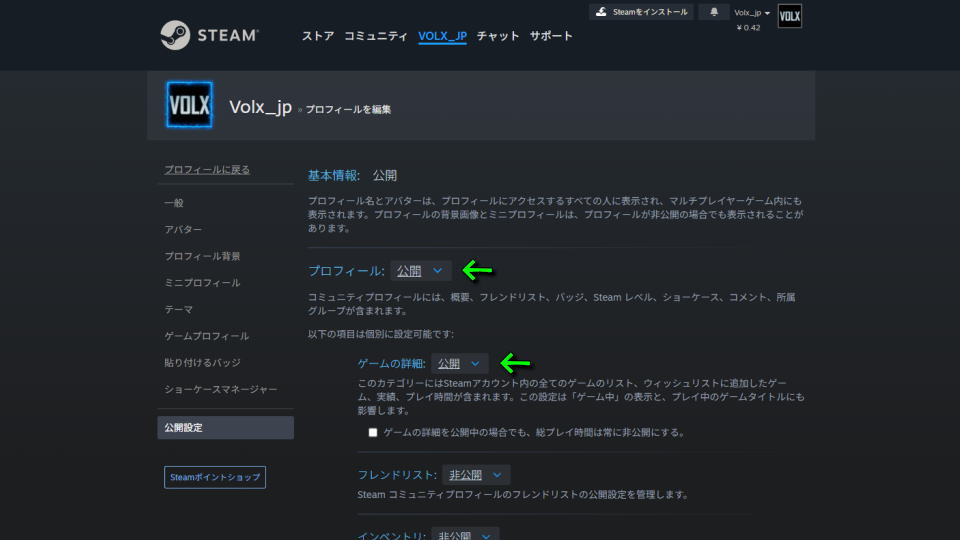Click the Volx_jp profile name heading
The height and width of the screenshot is (540, 960).
[260, 107]
